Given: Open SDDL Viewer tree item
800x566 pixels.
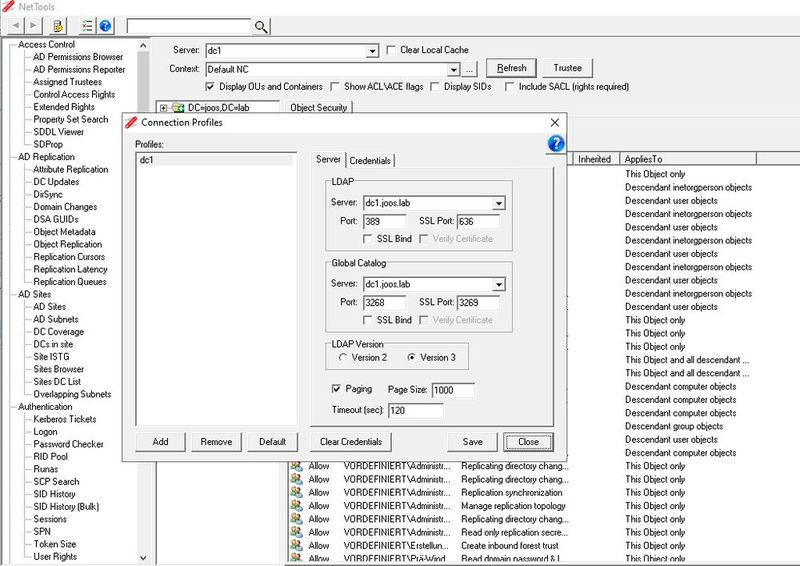Looking at the screenshot, I should pos(58,132).
